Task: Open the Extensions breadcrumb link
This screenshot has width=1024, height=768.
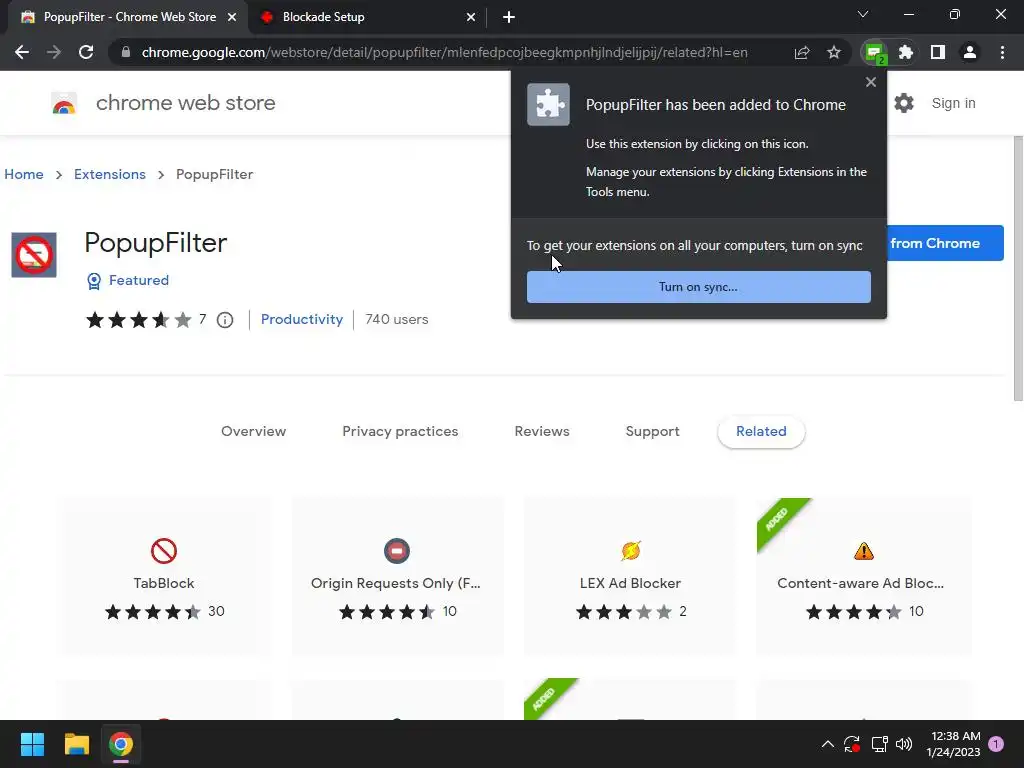Action: (110, 174)
